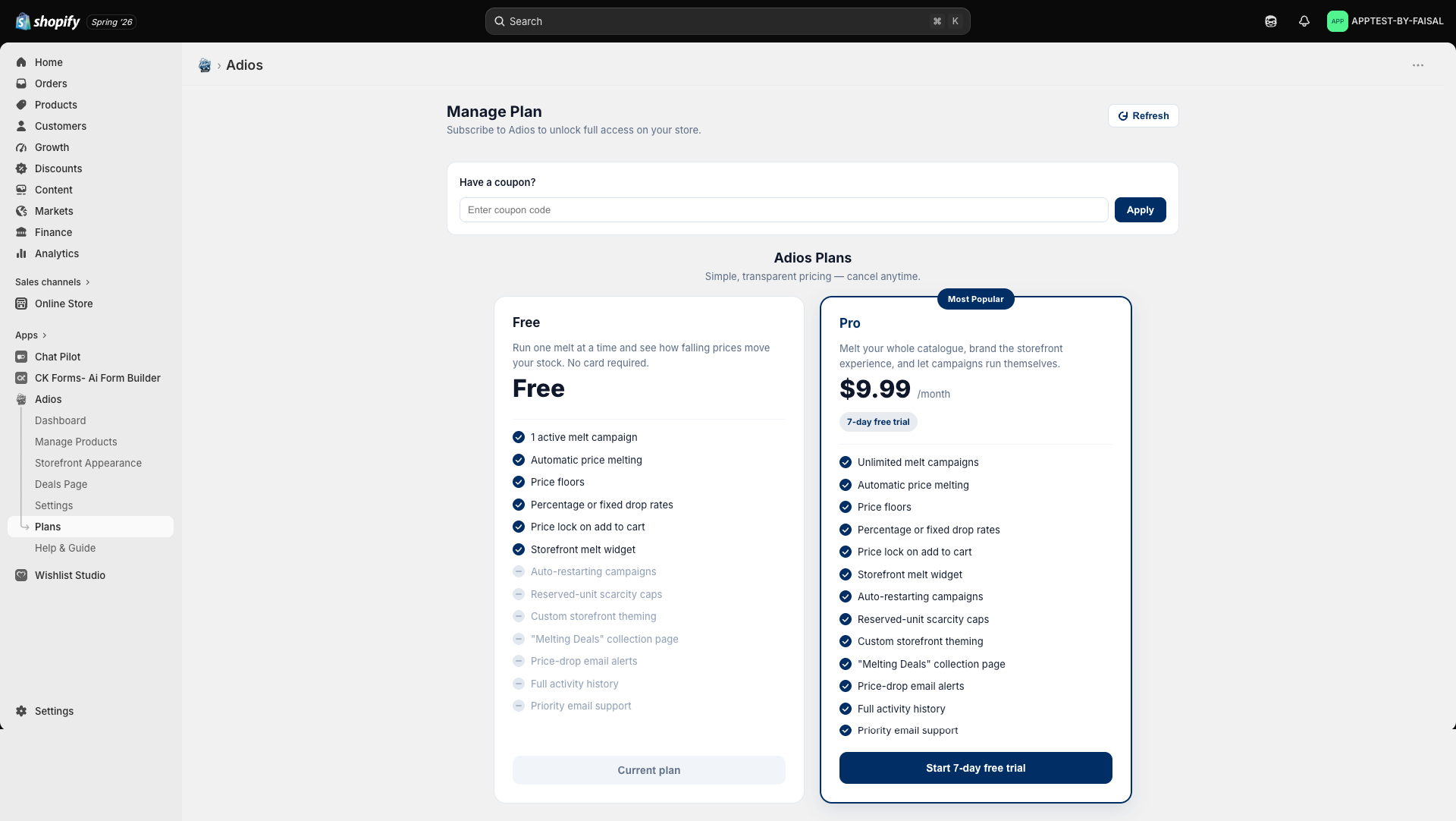Open the three-dot more actions menu
This screenshot has height=821, width=1456.
pyautogui.click(x=1418, y=65)
